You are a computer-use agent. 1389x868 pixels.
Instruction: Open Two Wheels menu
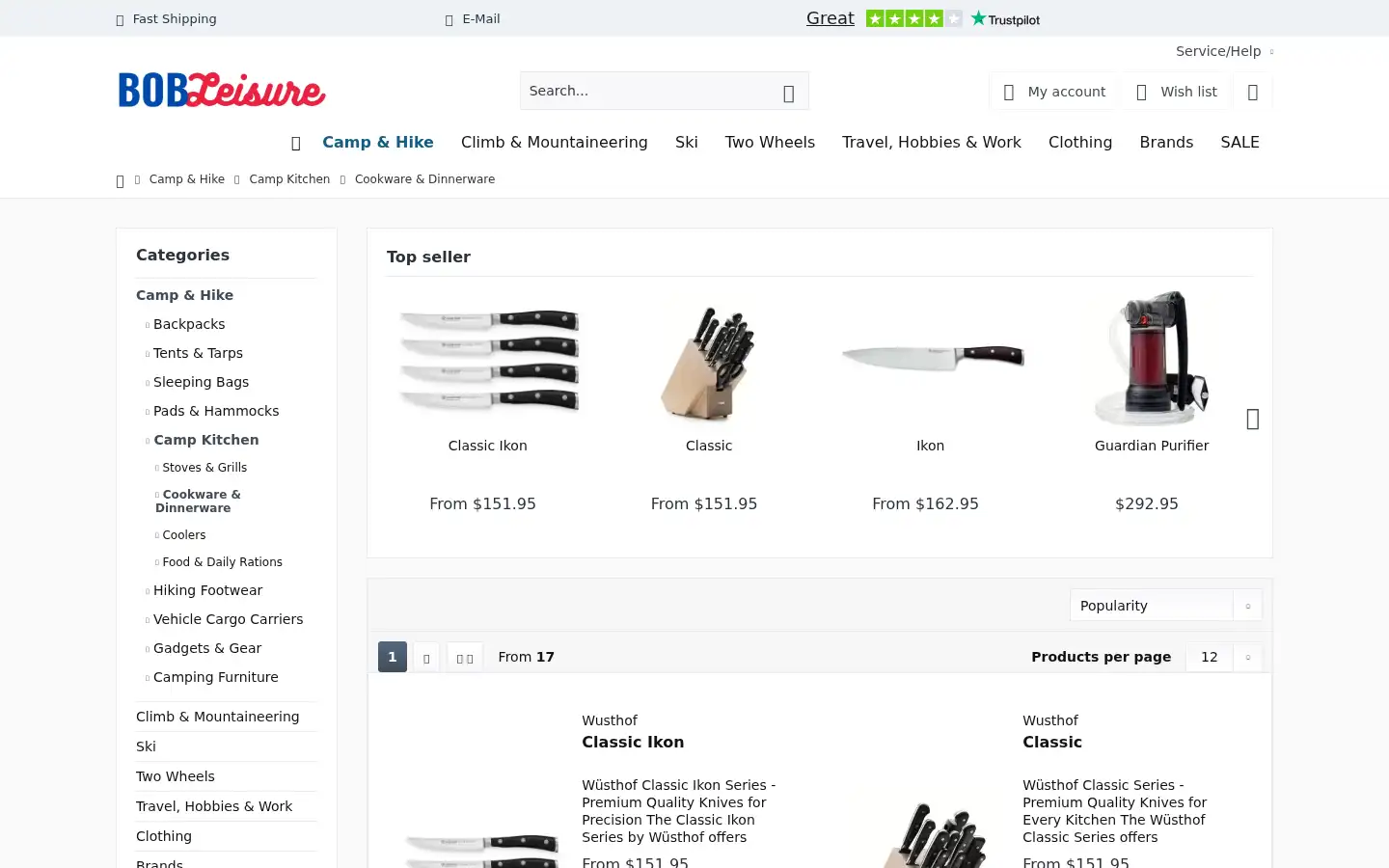[770, 142]
